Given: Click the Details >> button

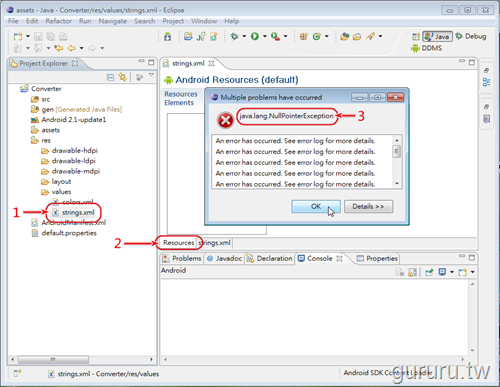Looking at the screenshot, I should pos(368,206).
